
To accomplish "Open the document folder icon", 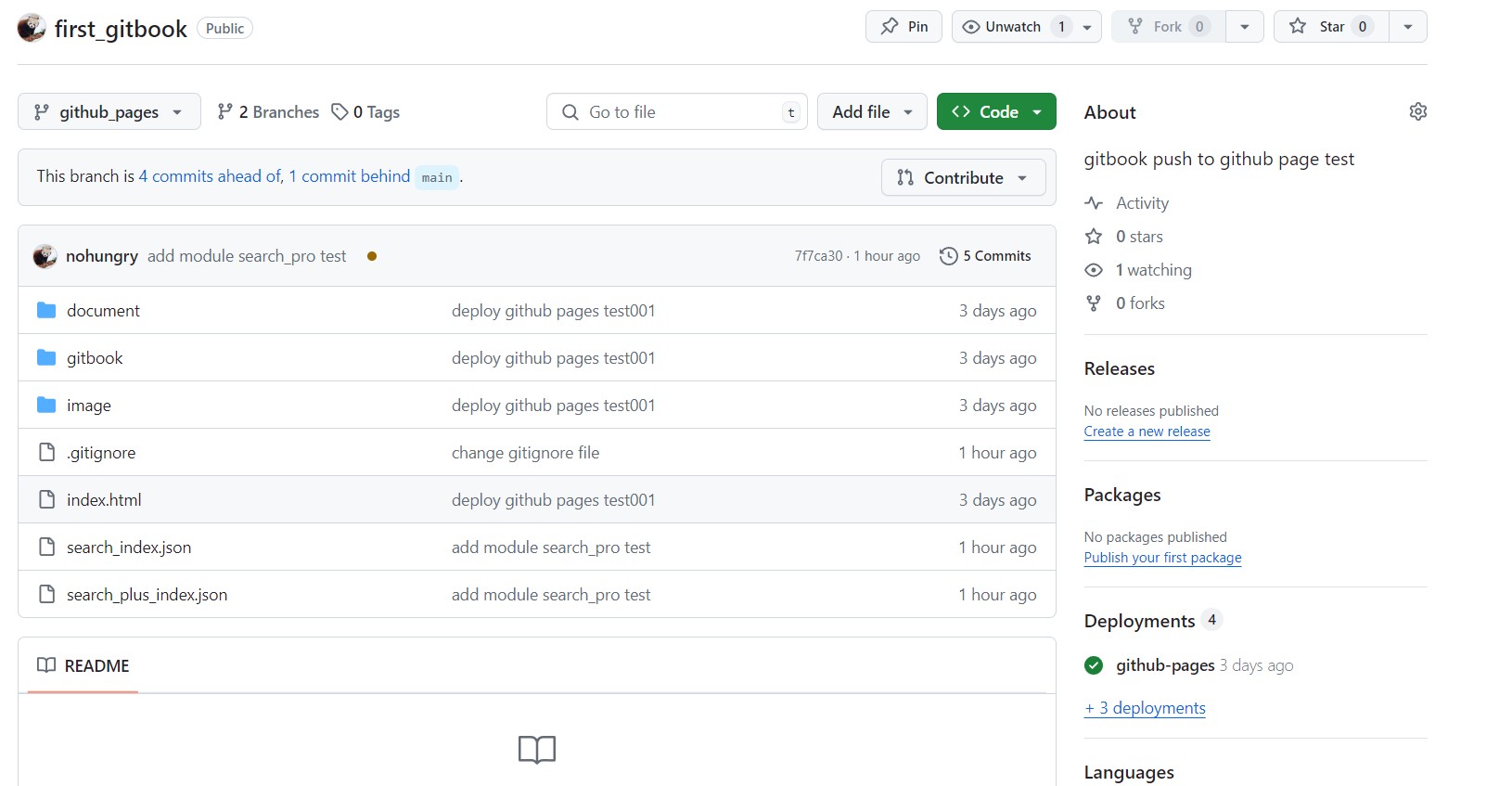I will [46, 310].
